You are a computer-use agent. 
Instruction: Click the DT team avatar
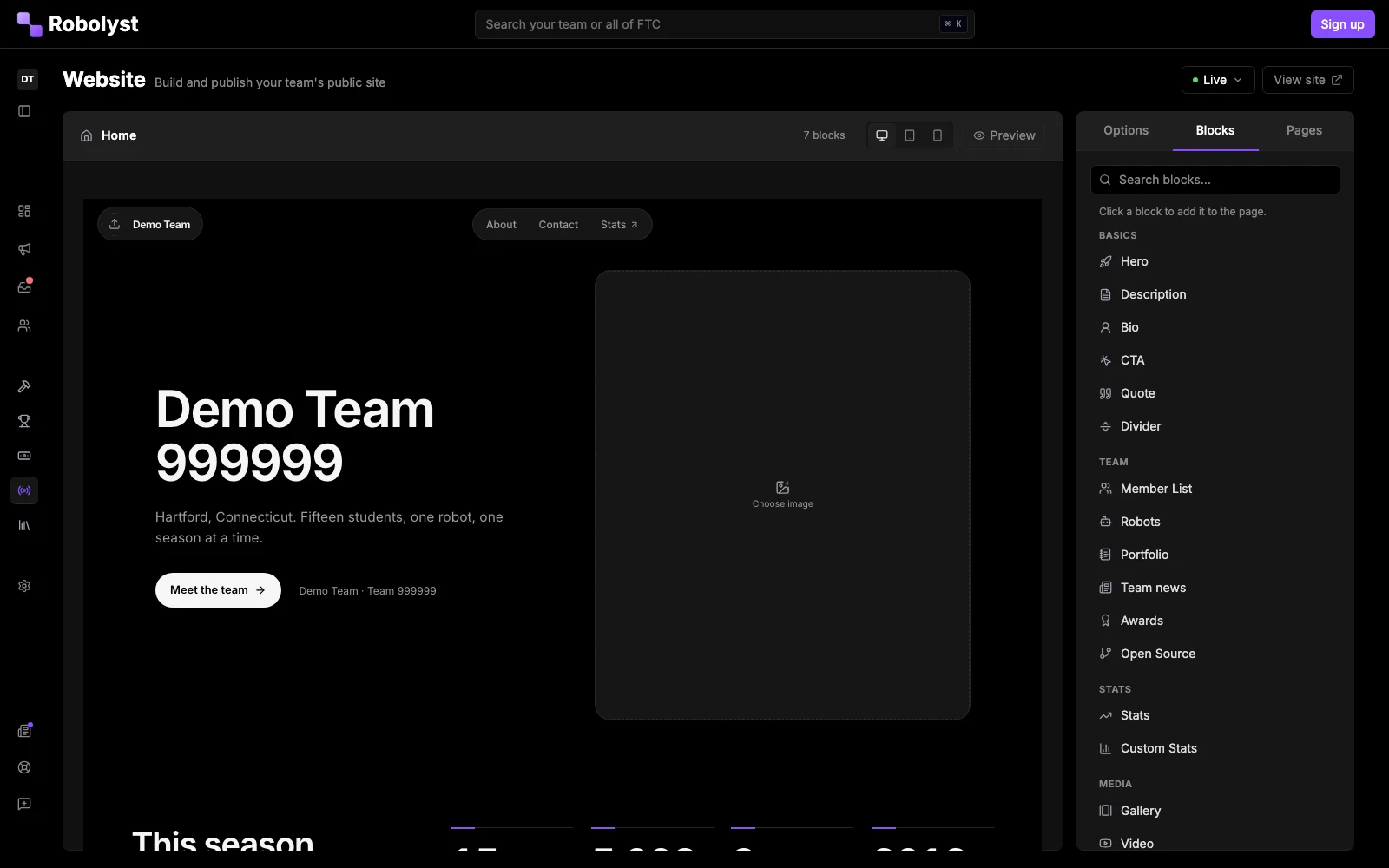(28, 79)
